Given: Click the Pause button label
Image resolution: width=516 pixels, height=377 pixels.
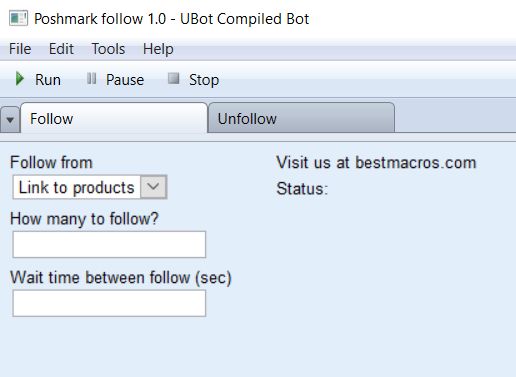Looking at the screenshot, I should click(125, 80).
